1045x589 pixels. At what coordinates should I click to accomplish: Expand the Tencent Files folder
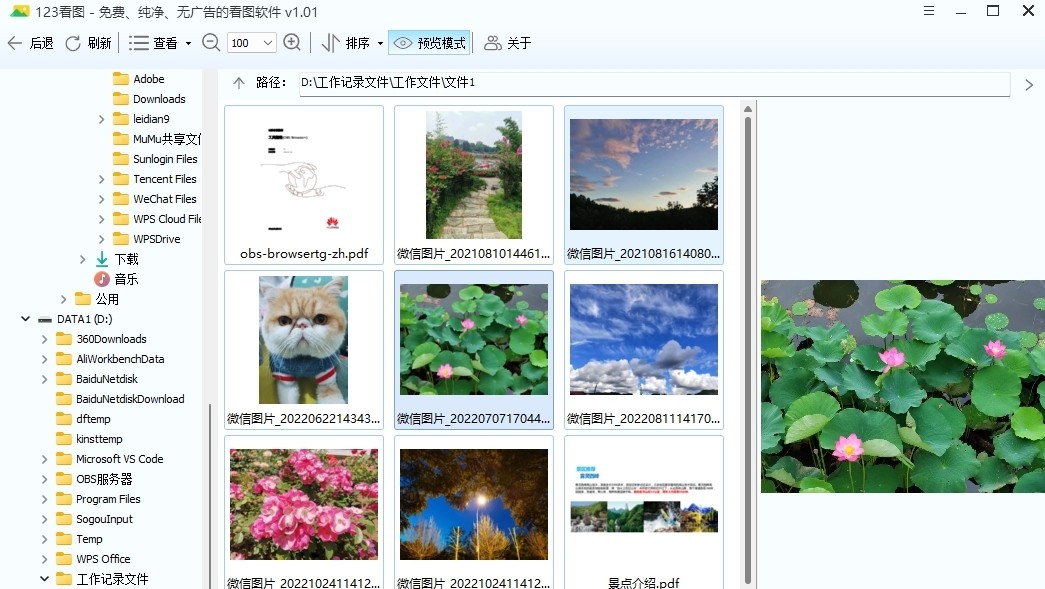pos(101,179)
